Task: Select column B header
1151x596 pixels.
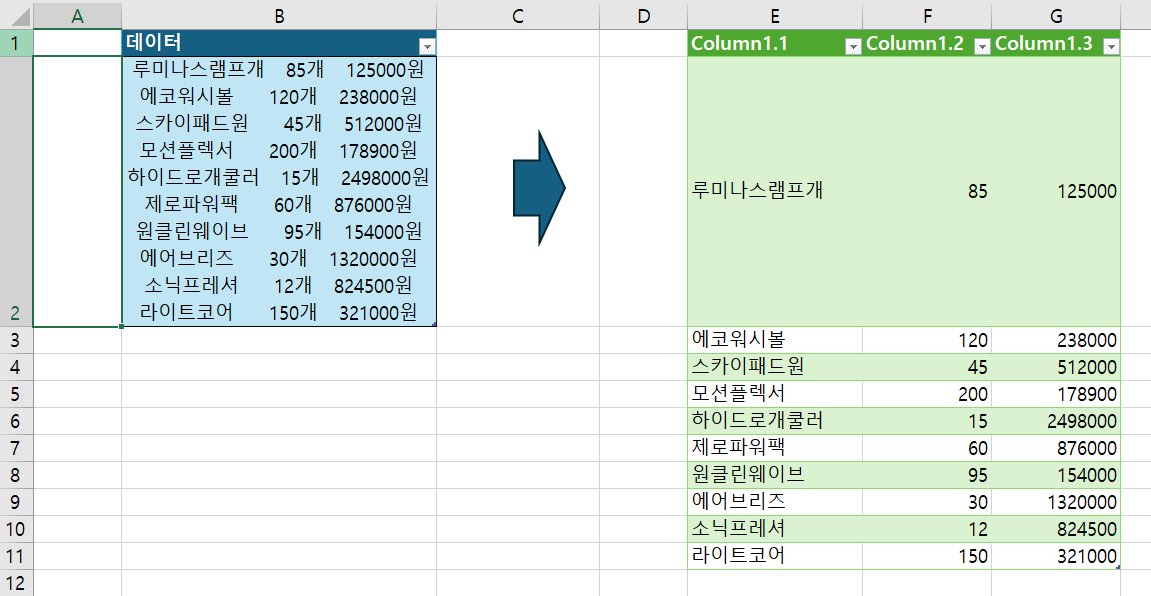Action: tap(279, 15)
